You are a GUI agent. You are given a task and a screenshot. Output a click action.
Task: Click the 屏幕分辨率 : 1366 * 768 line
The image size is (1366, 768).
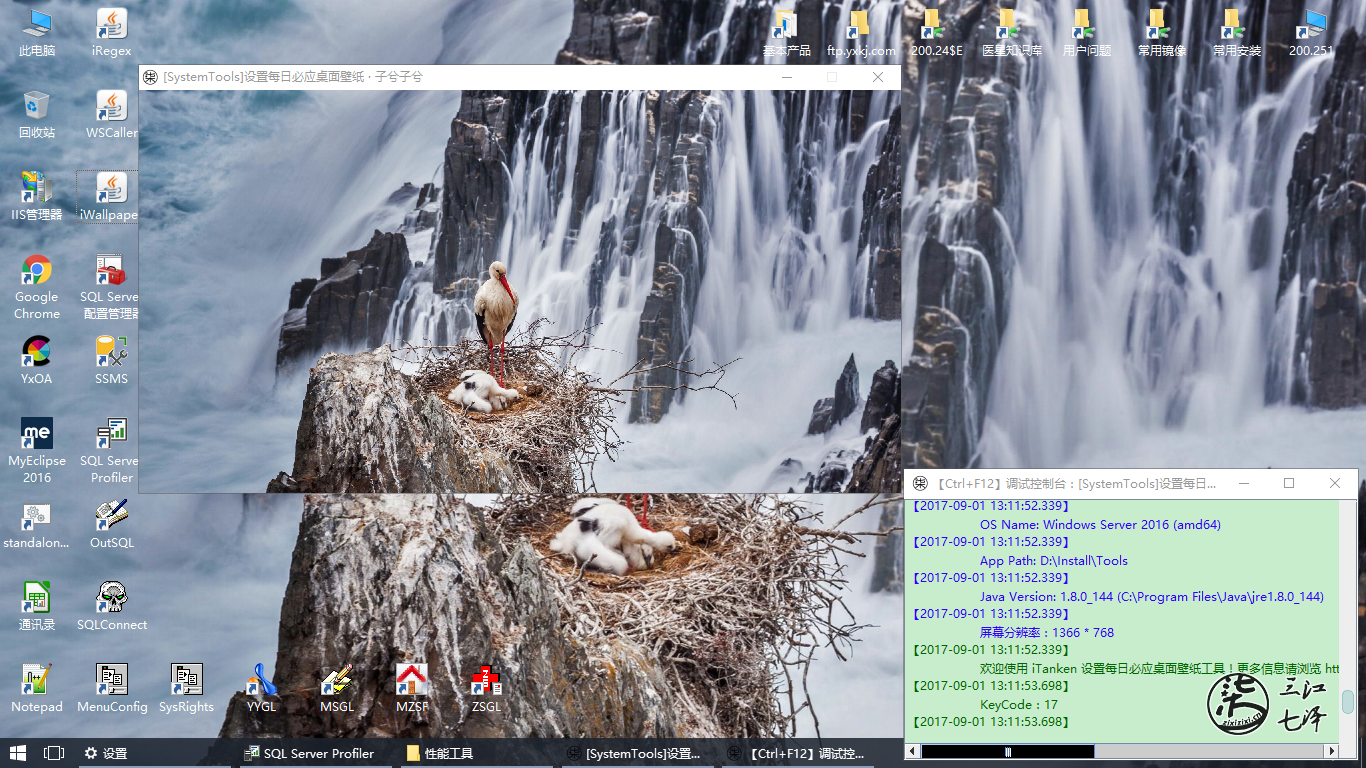pyautogui.click(x=1047, y=632)
